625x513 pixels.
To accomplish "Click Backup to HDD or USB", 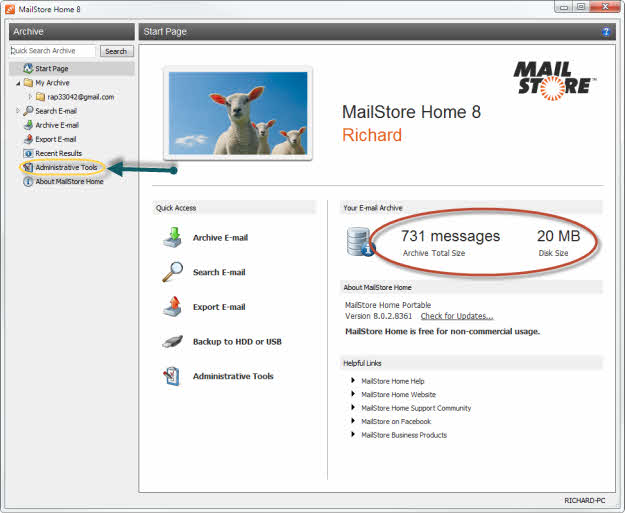I will pos(237,342).
